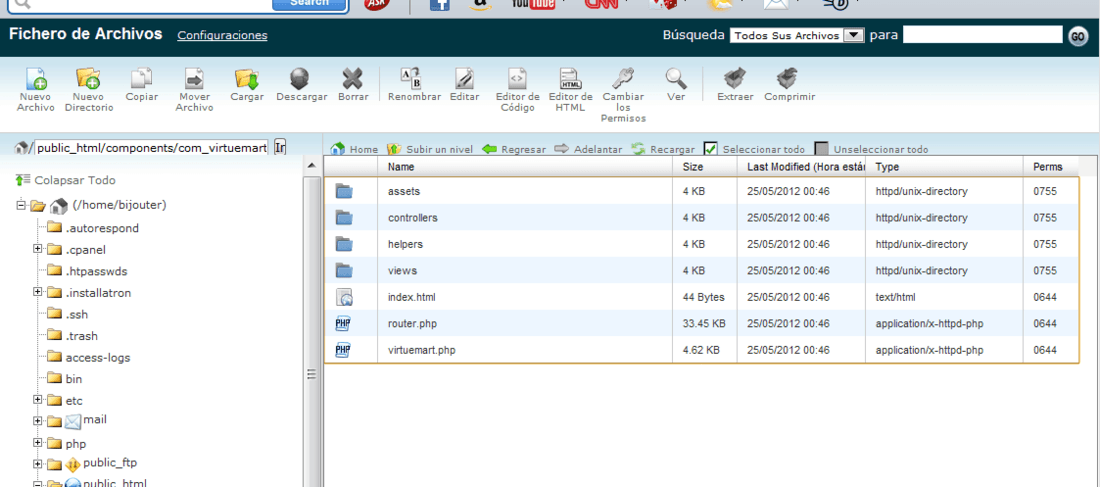
Task: Expand the php tree folder
Action: (37, 443)
